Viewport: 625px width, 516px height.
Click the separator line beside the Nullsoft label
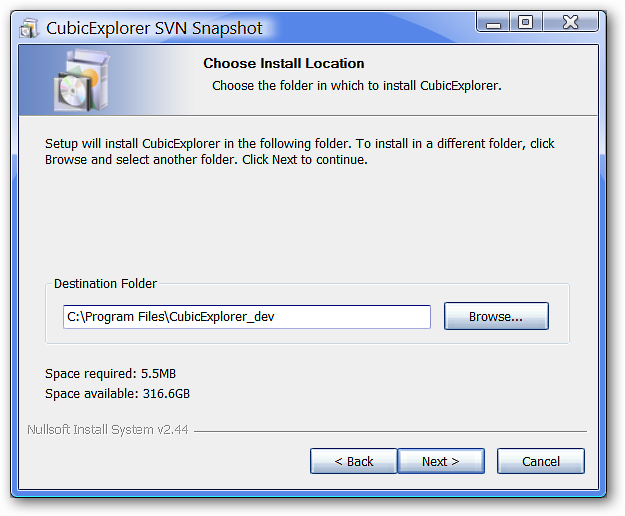[390, 431]
